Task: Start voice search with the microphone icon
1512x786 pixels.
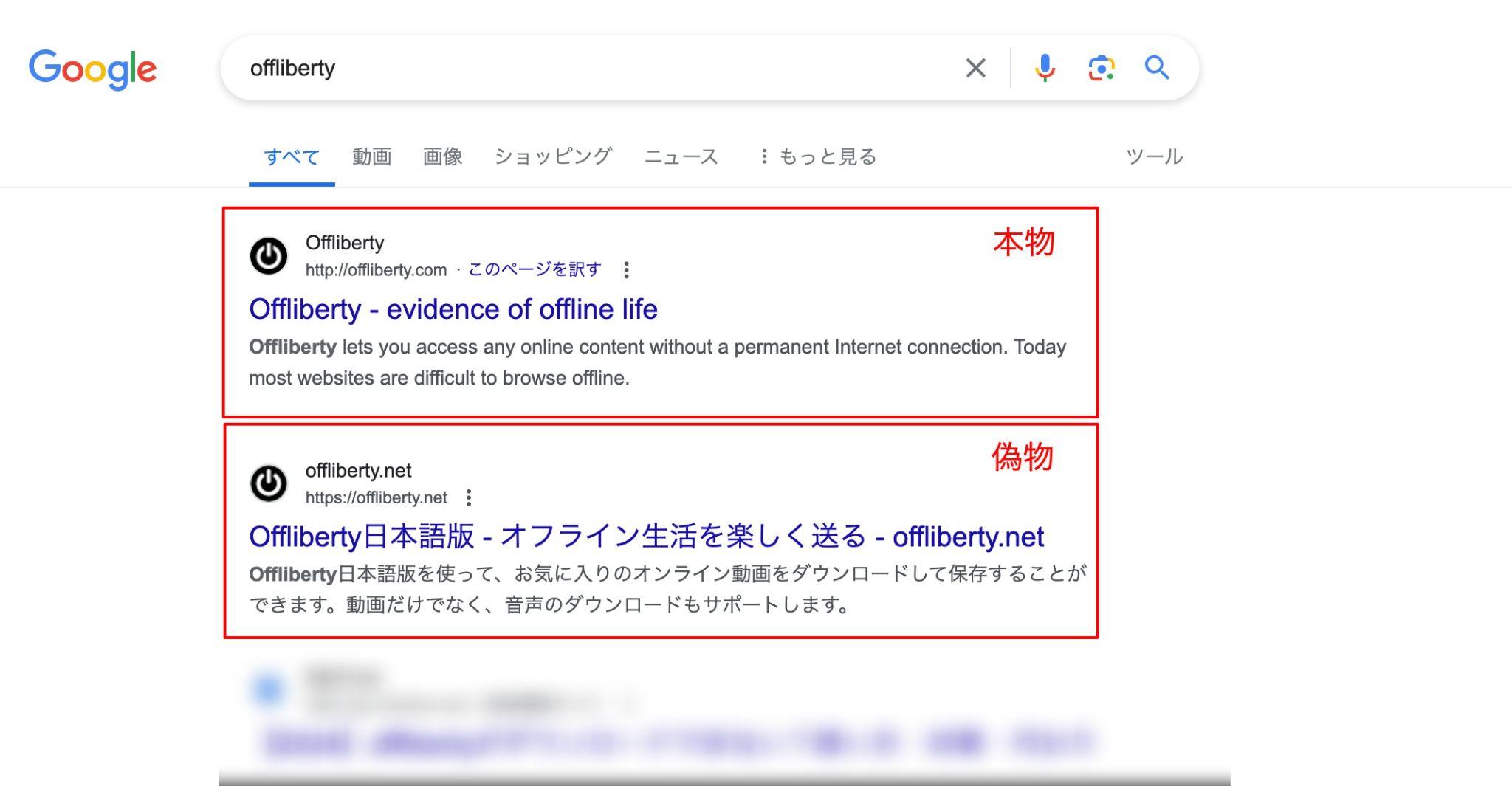Action: (x=1044, y=68)
